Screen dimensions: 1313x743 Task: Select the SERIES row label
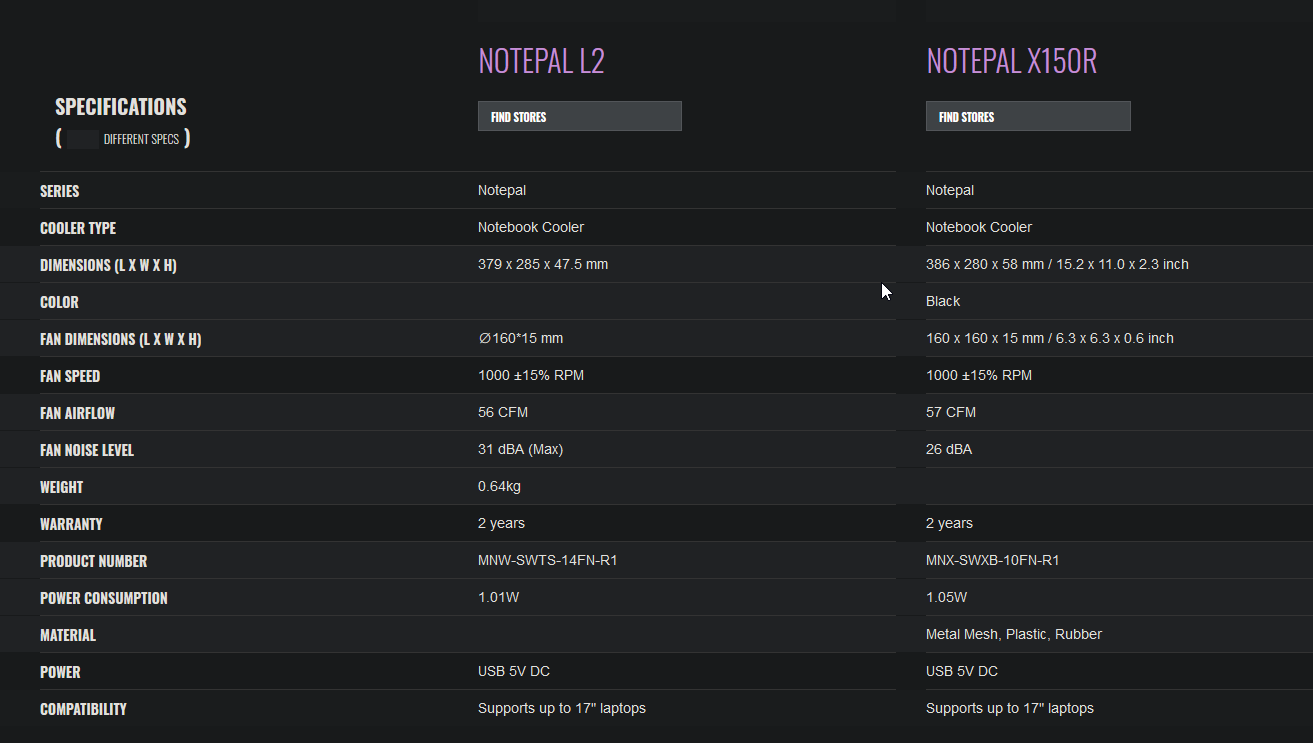[x=59, y=191]
